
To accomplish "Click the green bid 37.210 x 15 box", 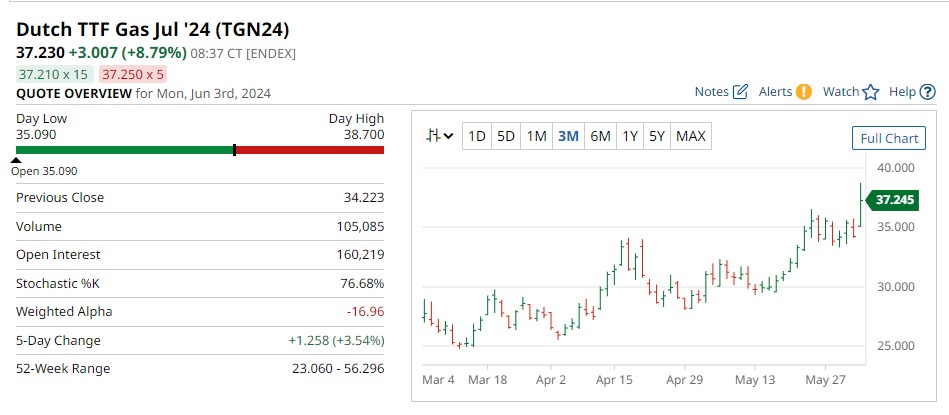I will pos(54,74).
